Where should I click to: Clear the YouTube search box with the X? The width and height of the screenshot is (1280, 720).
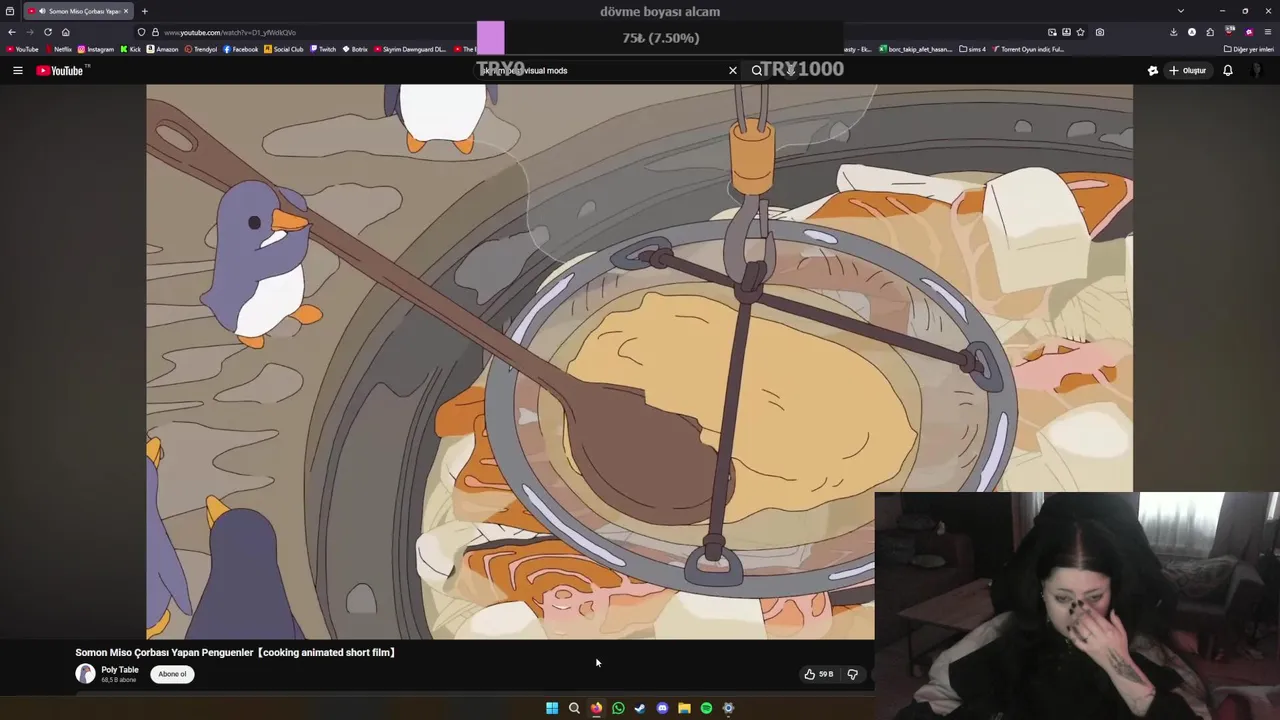pos(733,70)
